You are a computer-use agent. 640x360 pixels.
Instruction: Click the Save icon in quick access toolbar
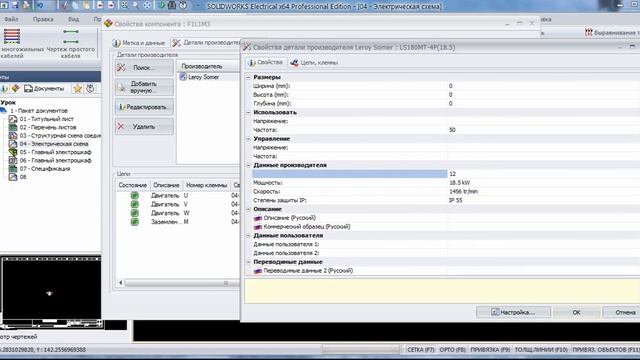(x=15, y=5)
